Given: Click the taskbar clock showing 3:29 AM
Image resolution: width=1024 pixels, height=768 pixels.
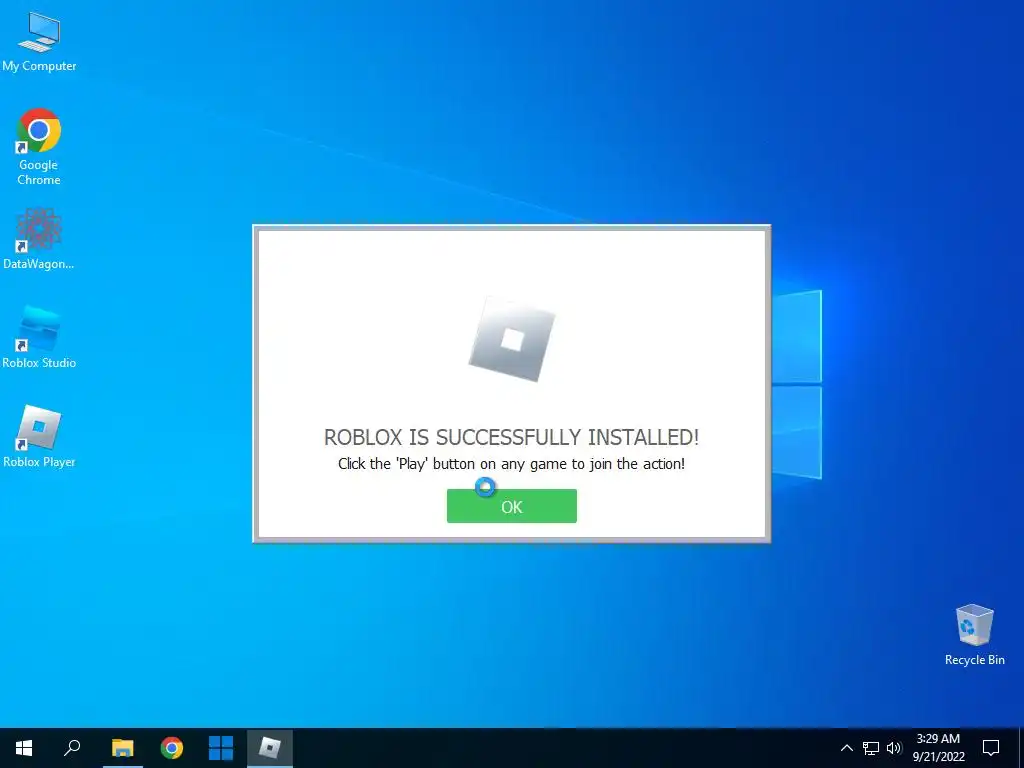Looking at the screenshot, I should (x=938, y=748).
